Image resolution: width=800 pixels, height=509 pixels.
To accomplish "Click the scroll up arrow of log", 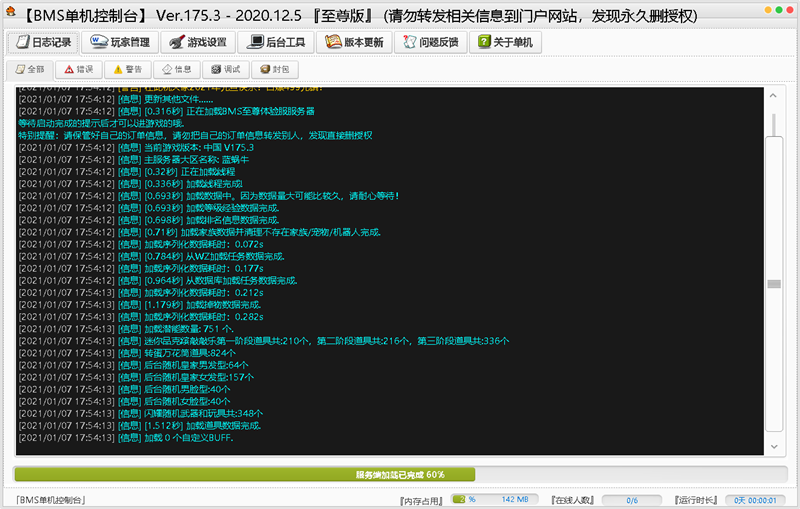I will (x=773, y=95).
